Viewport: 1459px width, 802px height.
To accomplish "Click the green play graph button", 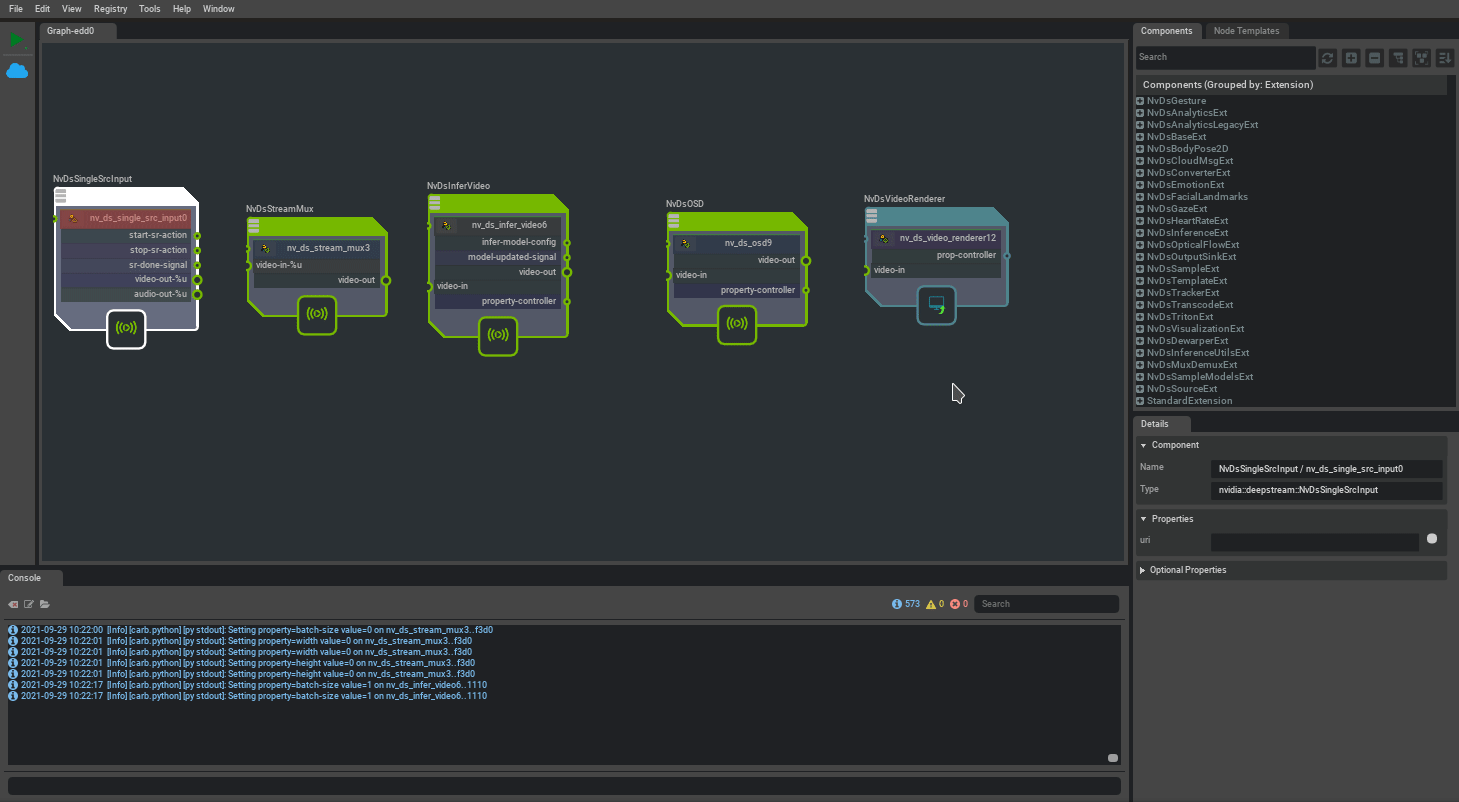I will pos(16,40).
